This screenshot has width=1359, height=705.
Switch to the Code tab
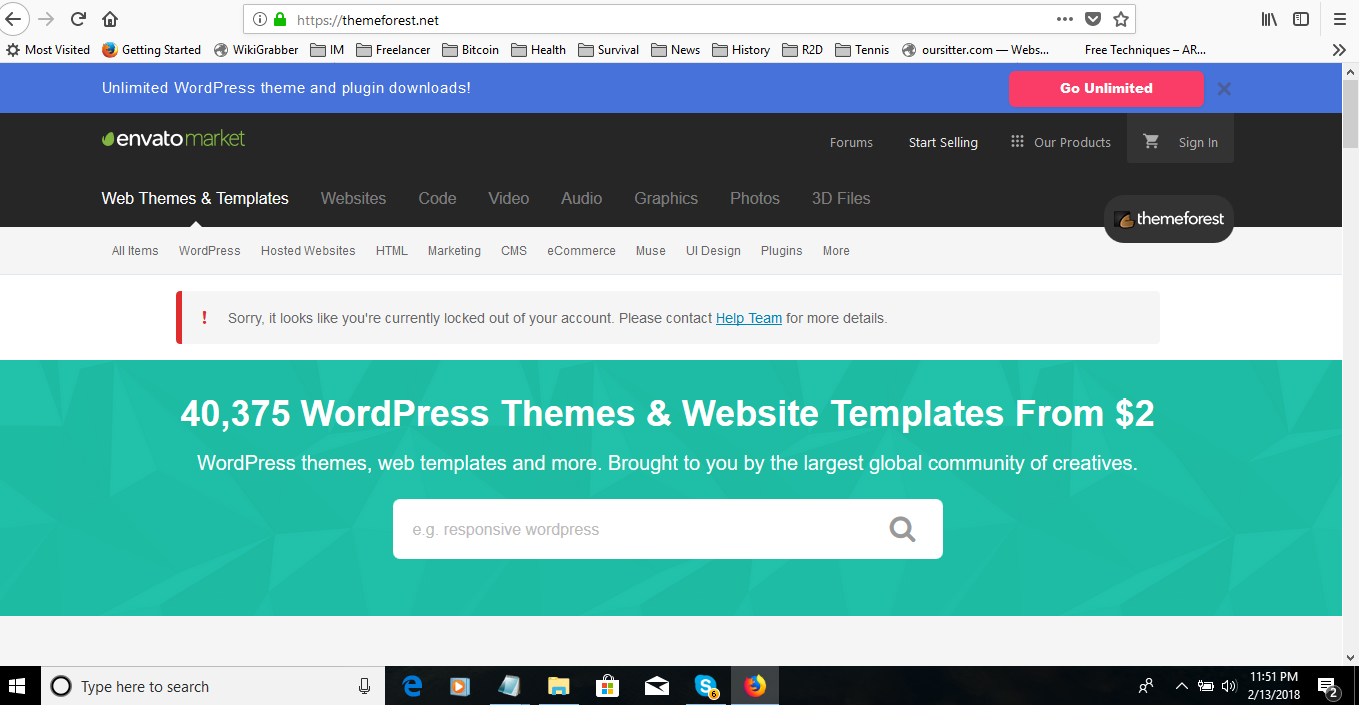point(437,198)
